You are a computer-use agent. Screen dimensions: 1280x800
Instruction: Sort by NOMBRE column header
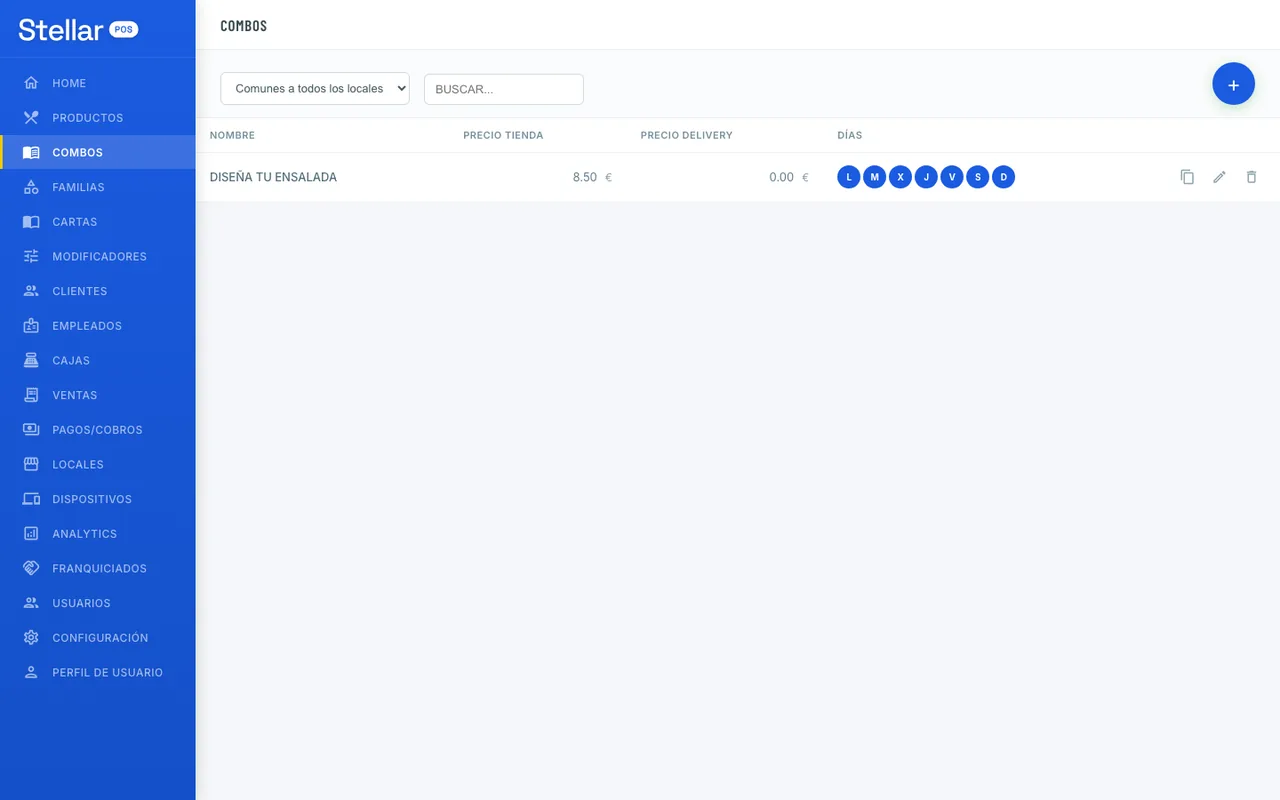(x=232, y=135)
